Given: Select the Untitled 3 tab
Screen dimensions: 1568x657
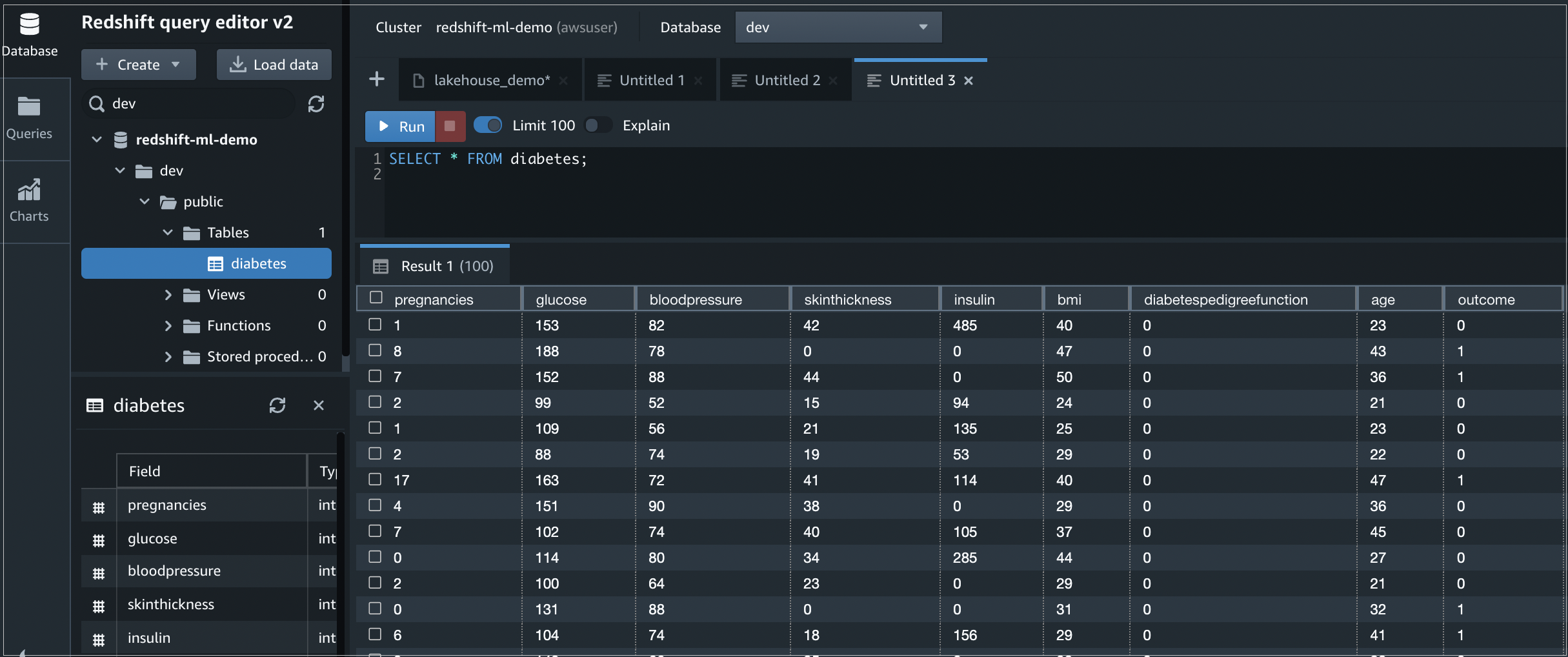Looking at the screenshot, I should pyautogui.click(x=921, y=80).
